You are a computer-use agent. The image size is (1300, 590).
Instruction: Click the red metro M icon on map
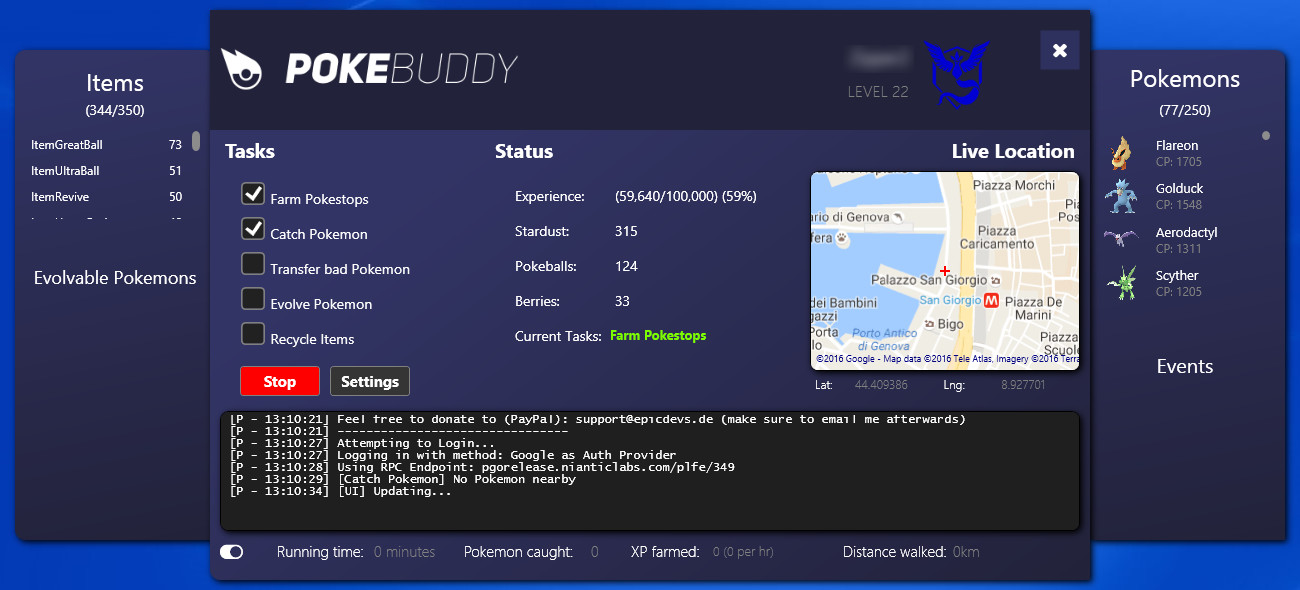[992, 300]
